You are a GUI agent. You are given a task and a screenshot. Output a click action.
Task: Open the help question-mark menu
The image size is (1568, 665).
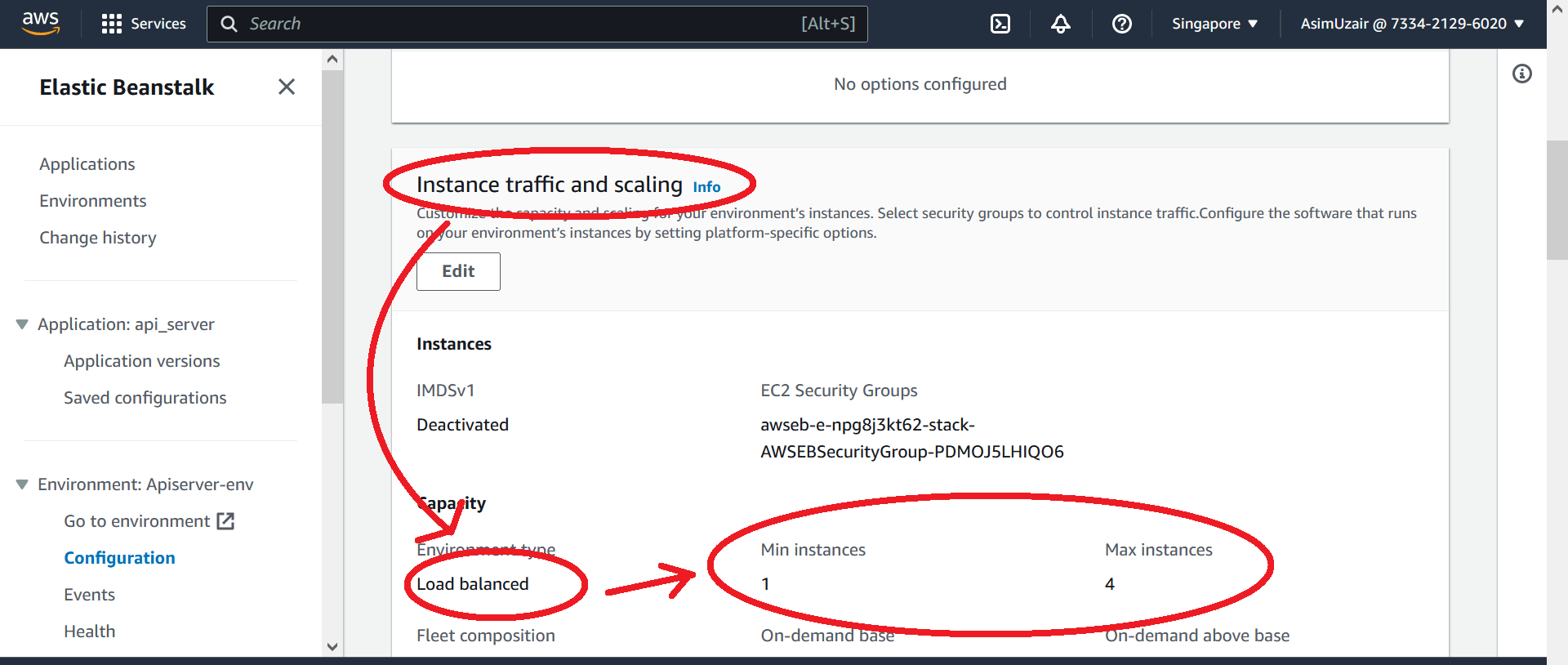(1122, 24)
